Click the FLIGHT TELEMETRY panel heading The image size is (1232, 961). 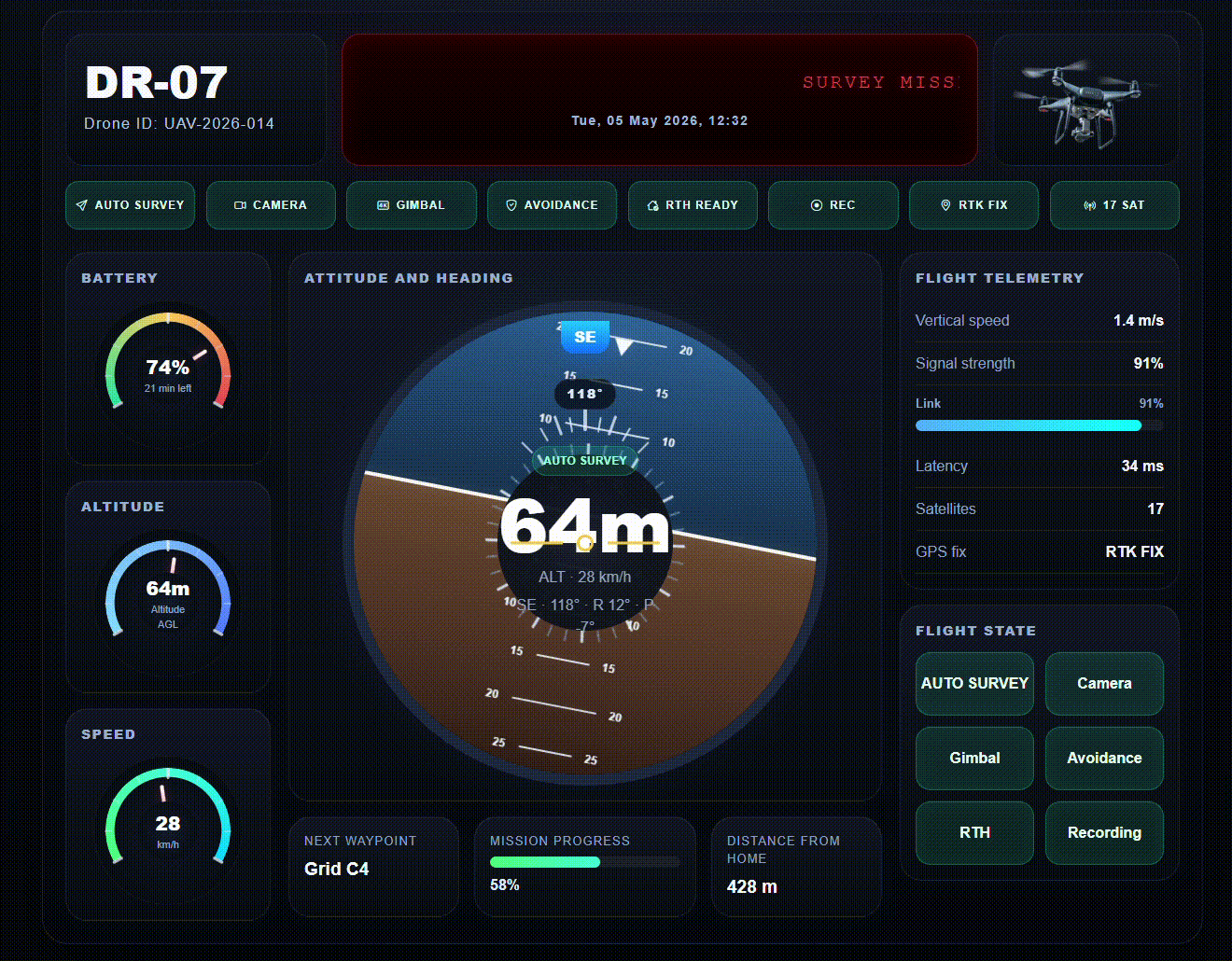pyautogui.click(x=1000, y=278)
